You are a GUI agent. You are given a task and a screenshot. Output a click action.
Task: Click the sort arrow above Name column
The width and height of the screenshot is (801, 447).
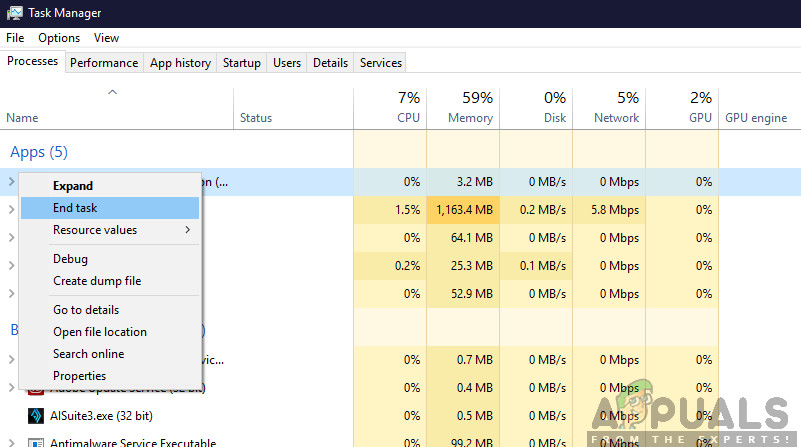(x=112, y=92)
